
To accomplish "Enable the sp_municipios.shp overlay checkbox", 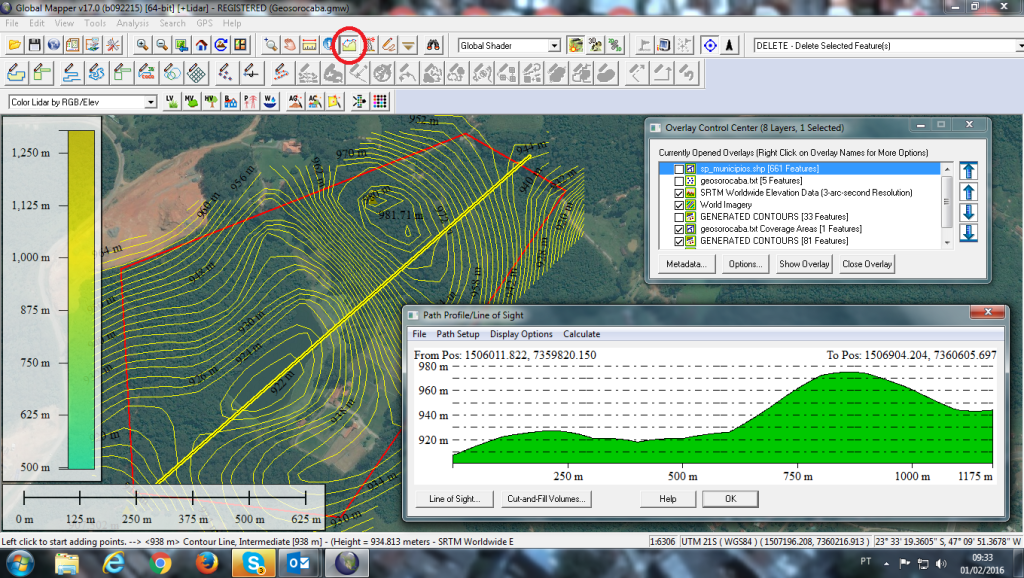I will coord(679,169).
